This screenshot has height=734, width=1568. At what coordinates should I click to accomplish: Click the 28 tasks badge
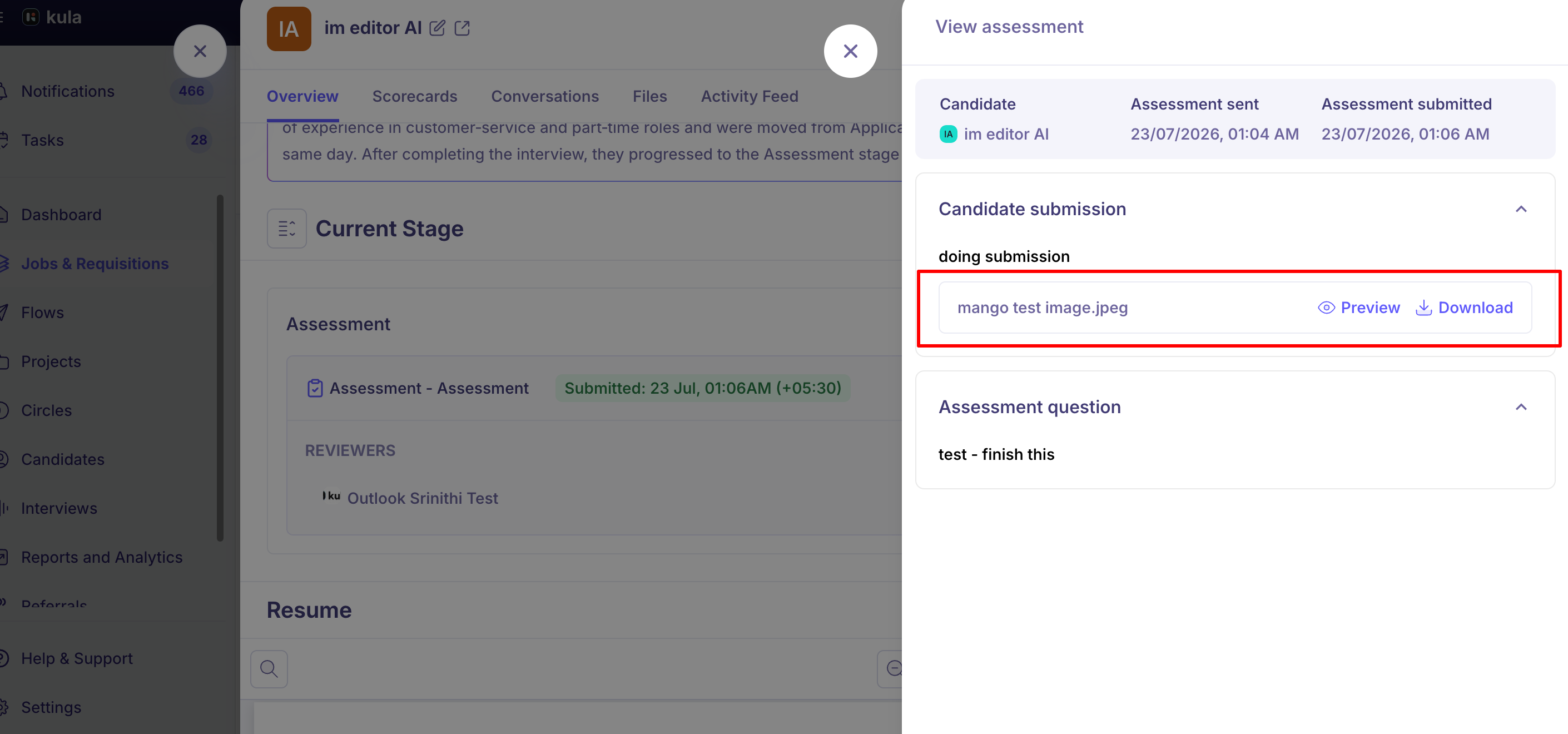199,140
